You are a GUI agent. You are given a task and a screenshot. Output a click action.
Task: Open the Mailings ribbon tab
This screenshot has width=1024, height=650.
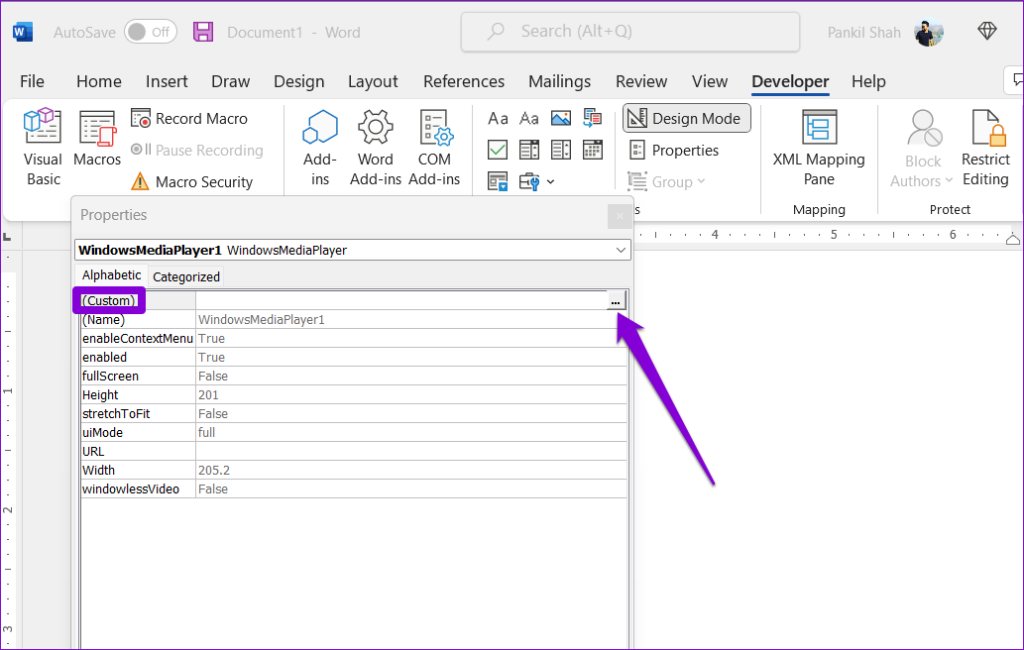[x=559, y=81]
